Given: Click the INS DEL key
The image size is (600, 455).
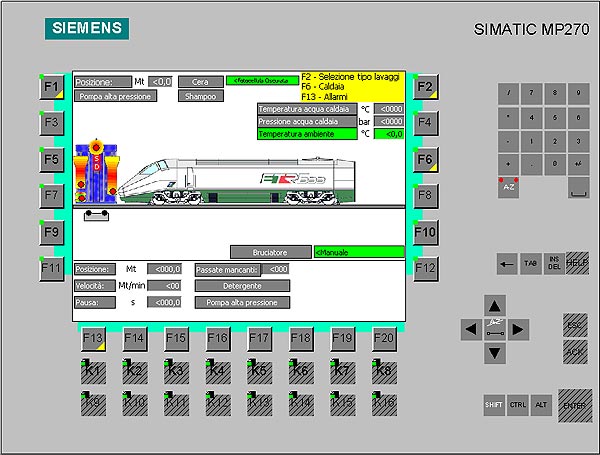Looking at the screenshot, I should tap(554, 264).
